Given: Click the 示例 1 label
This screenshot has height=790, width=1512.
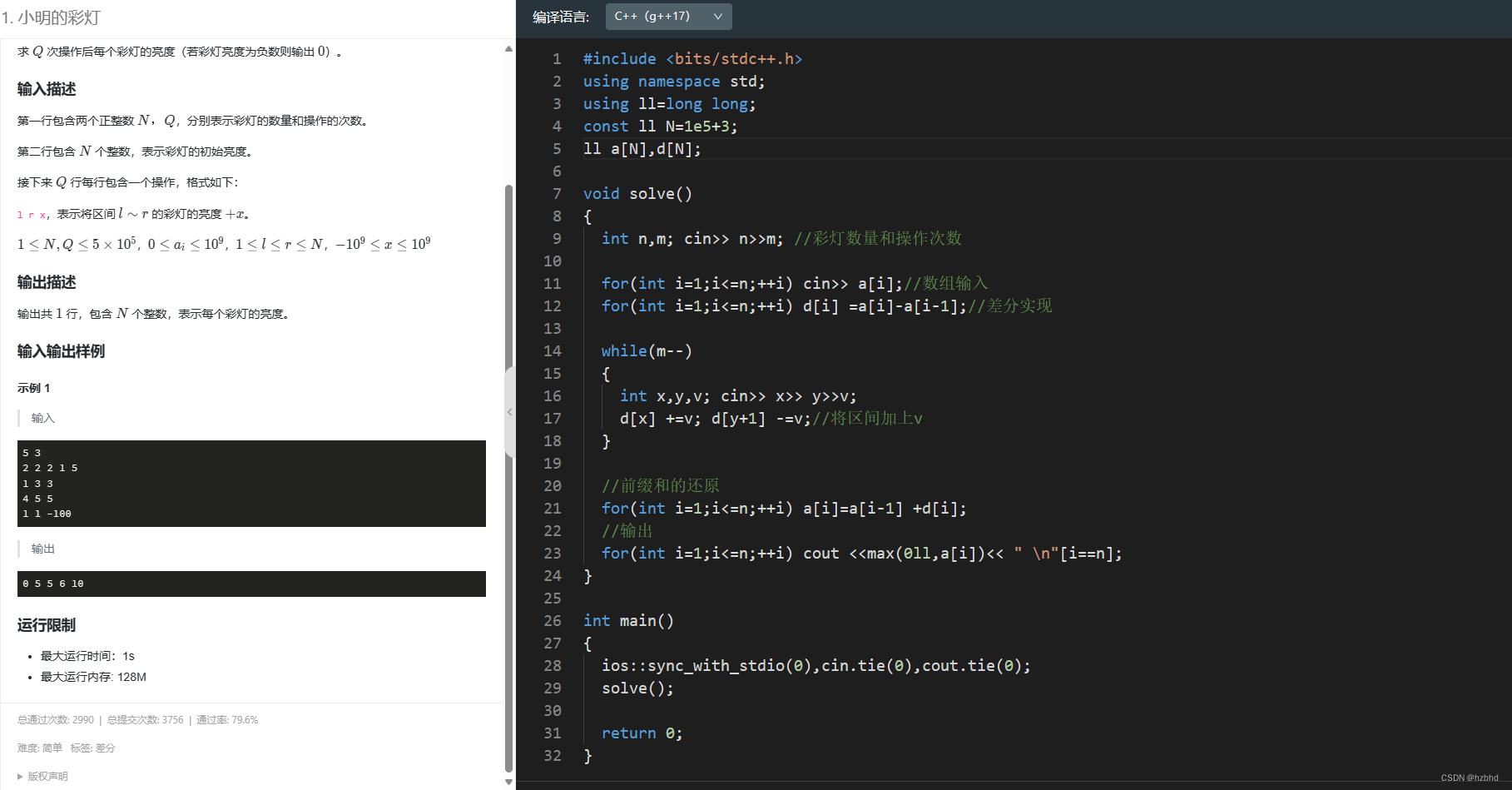Looking at the screenshot, I should 33,388.
